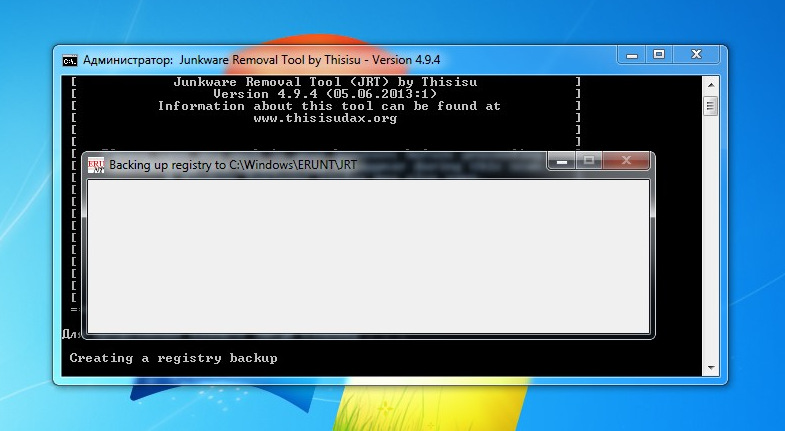Click the 'Creating a registry backup' console text
The image size is (785, 431).
click(x=173, y=358)
